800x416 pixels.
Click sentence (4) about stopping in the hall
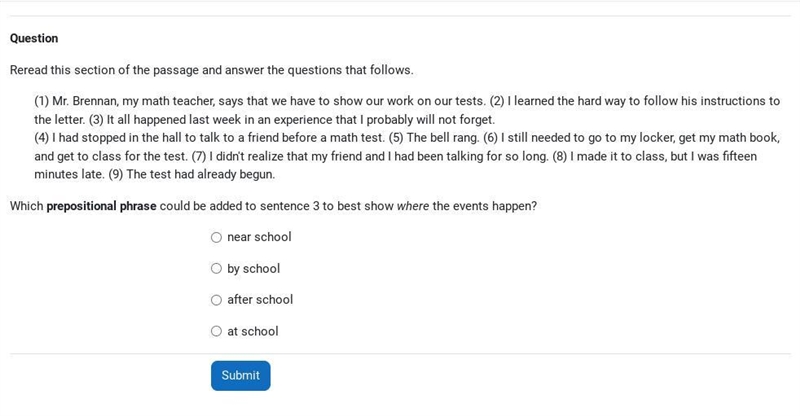click(210, 138)
